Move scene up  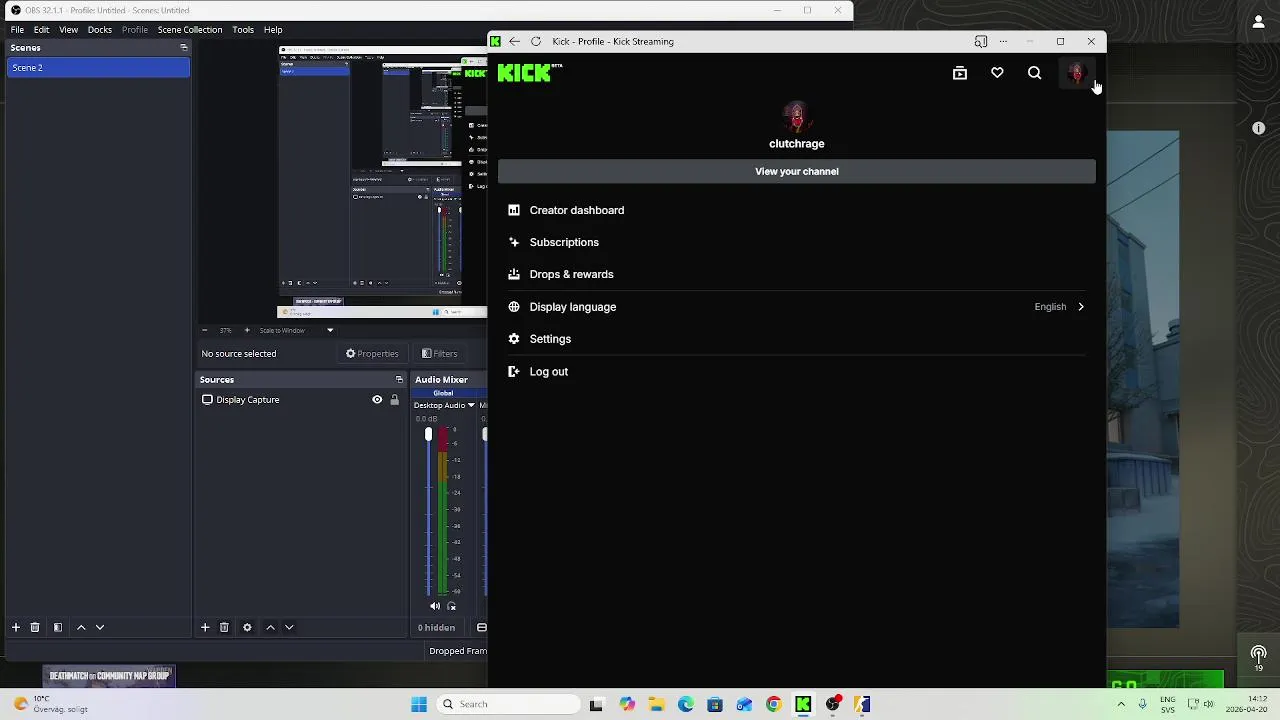point(81,627)
